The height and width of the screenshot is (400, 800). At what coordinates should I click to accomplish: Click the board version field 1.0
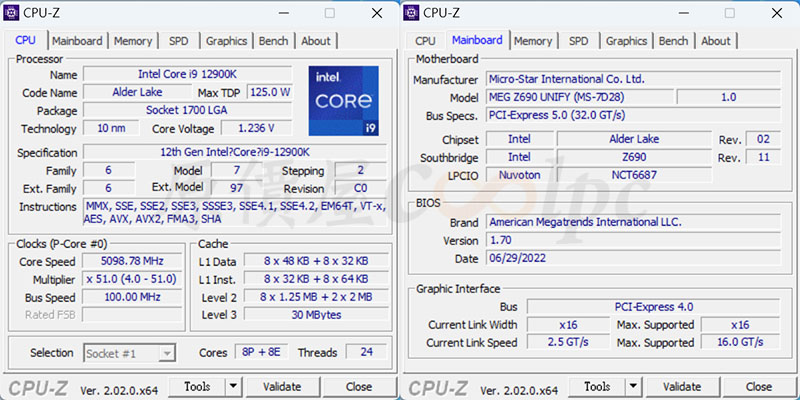(729, 97)
